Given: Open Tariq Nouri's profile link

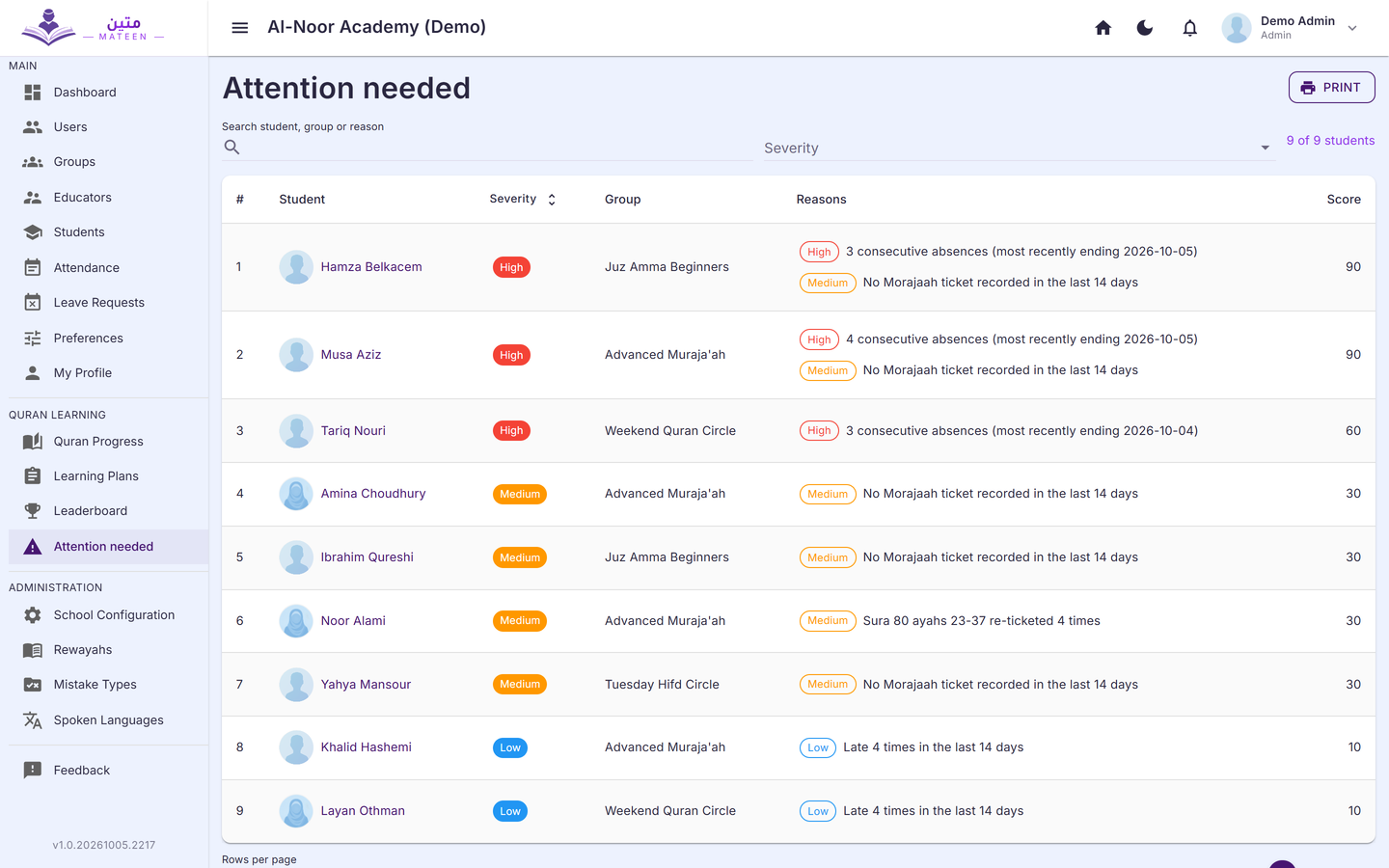Looking at the screenshot, I should click(353, 431).
